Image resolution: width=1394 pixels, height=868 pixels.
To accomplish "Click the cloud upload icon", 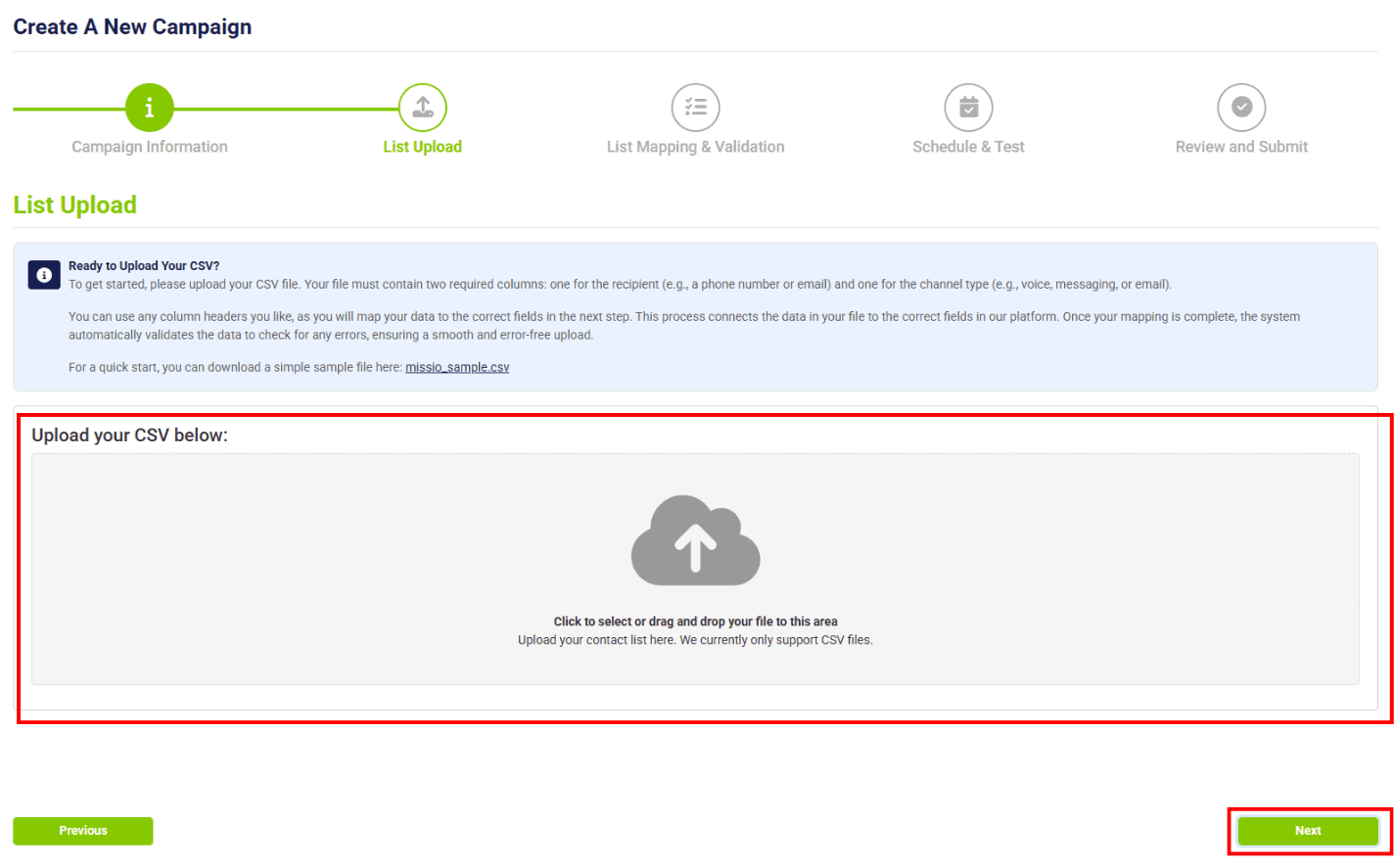I will click(x=695, y=540).
